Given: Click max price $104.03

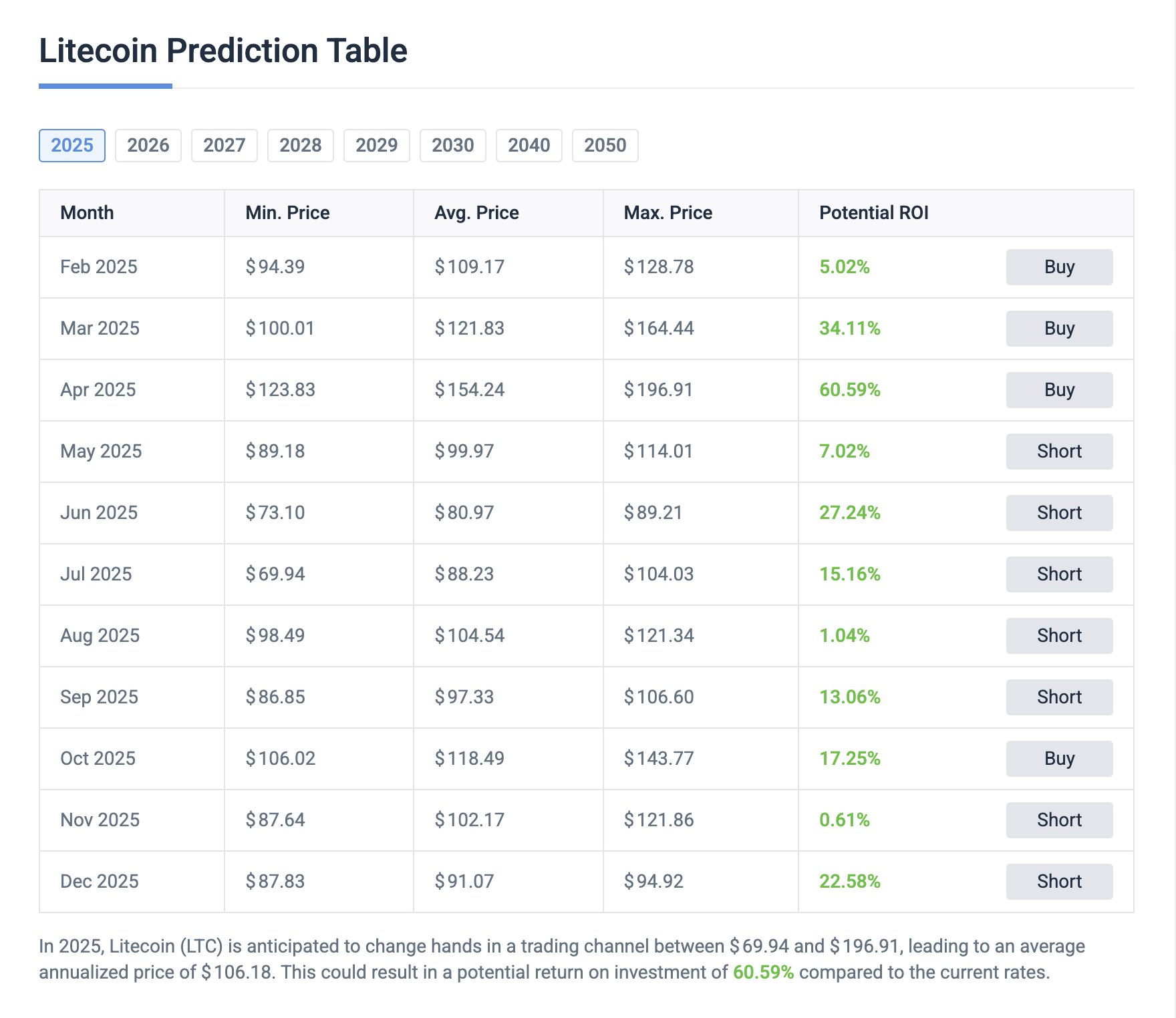Looking at the screenshot, I should tap(659, 574).
